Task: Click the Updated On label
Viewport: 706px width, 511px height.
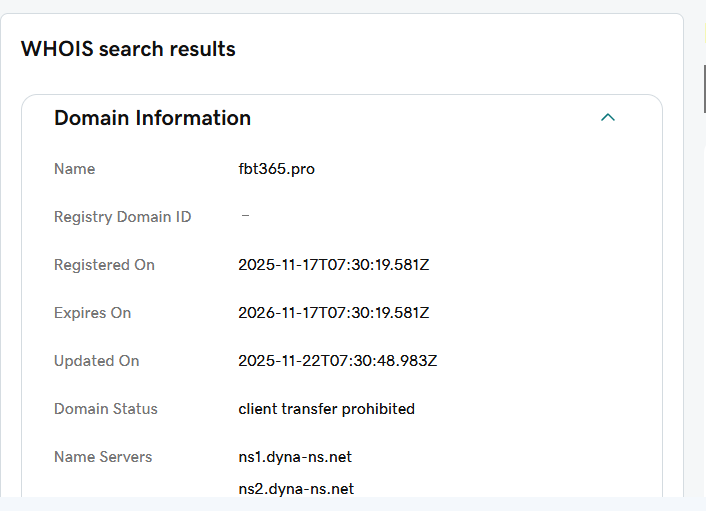Action: click(x=96, y=361)
